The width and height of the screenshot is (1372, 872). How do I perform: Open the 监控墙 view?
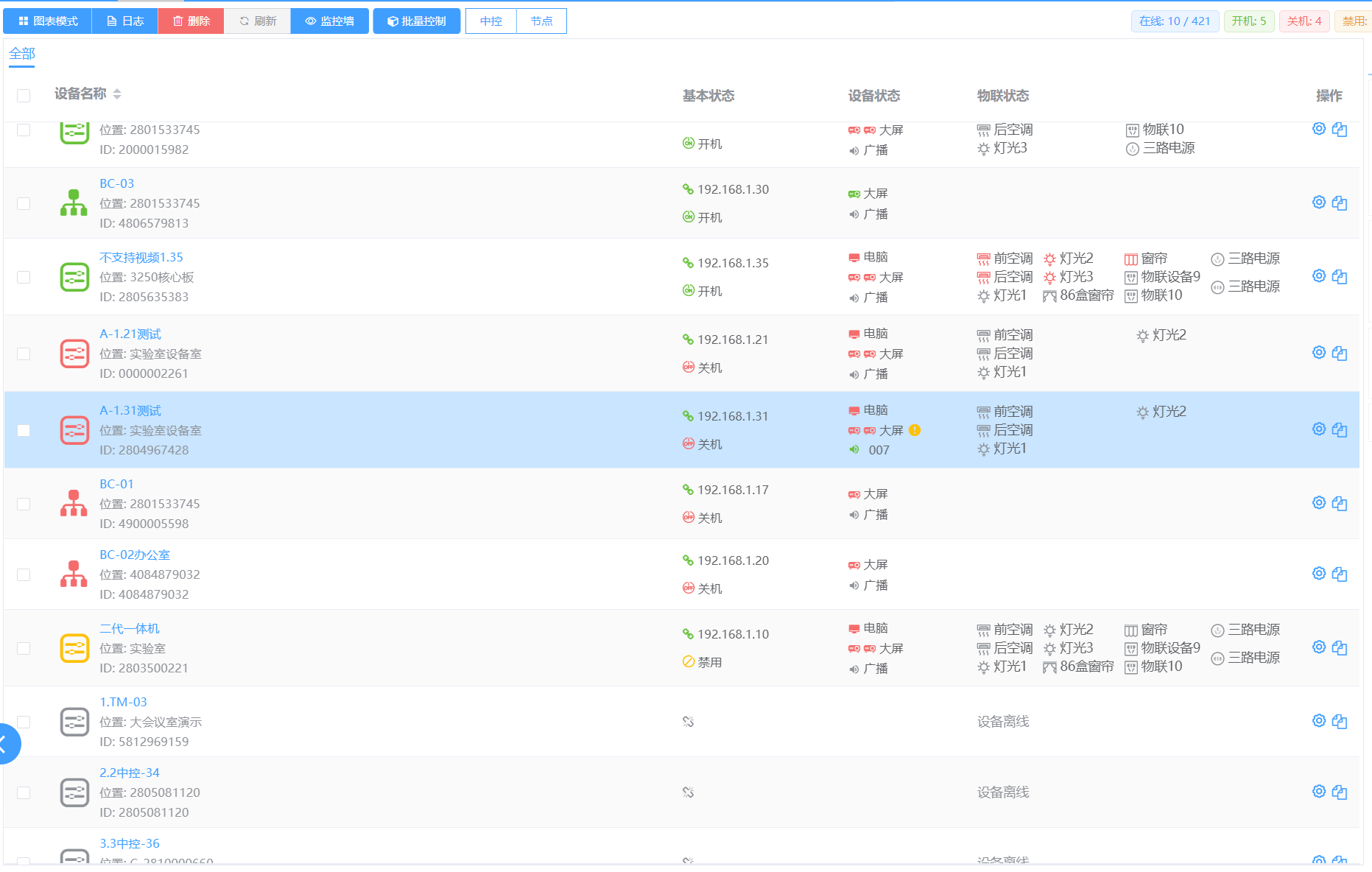click(329, 21)
